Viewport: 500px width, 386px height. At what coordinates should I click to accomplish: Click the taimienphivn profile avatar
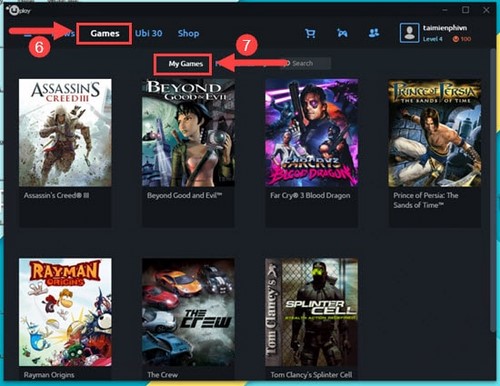pos(409,33)
